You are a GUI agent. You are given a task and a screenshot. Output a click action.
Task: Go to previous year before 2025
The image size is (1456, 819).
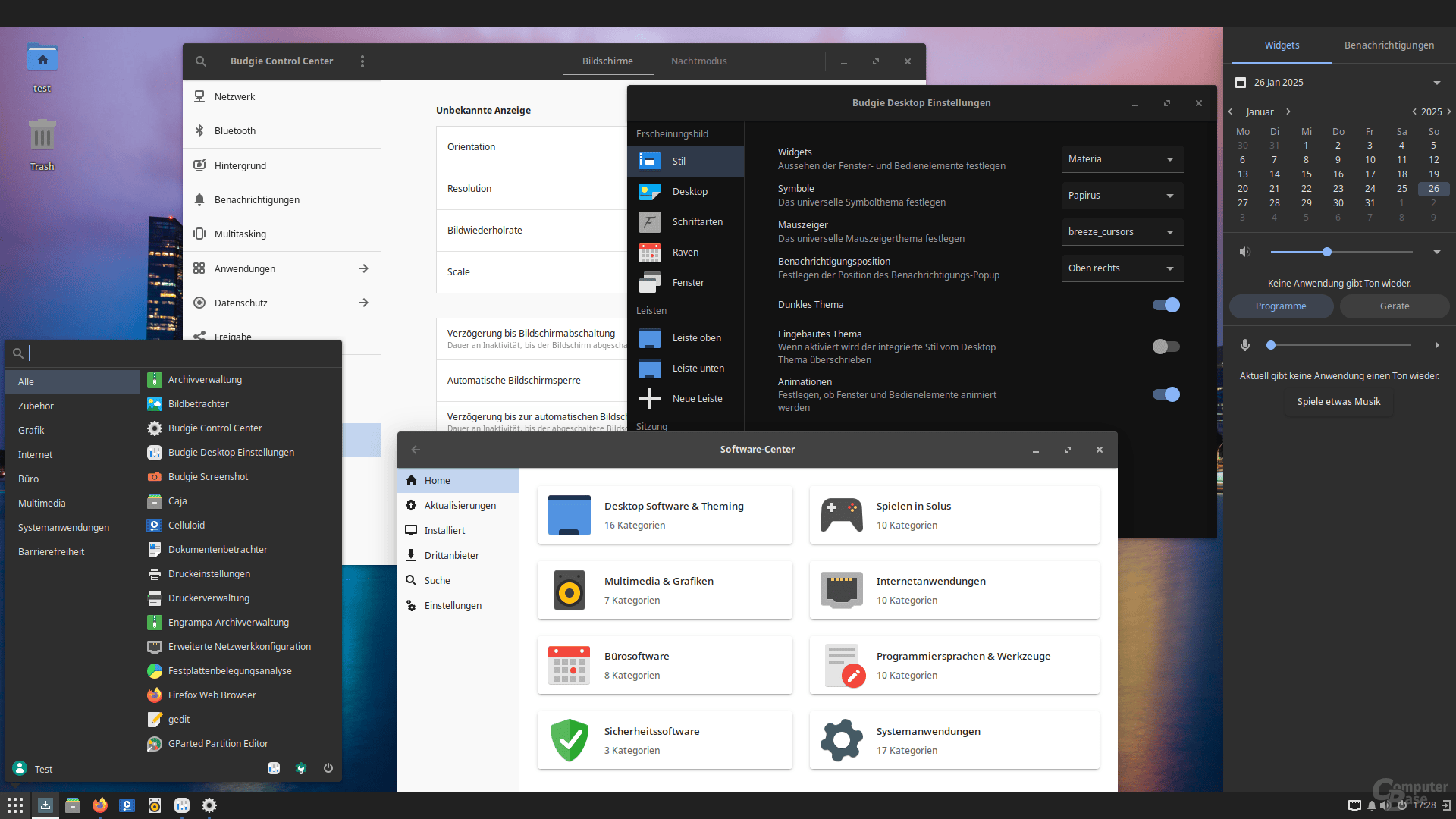coord(1414,111)
